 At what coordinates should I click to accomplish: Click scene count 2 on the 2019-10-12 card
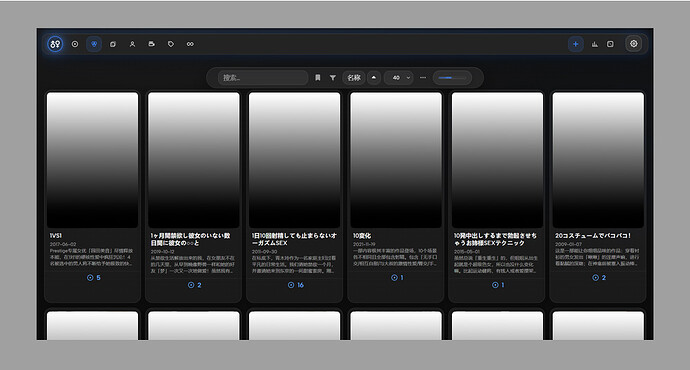pos(195,285)
